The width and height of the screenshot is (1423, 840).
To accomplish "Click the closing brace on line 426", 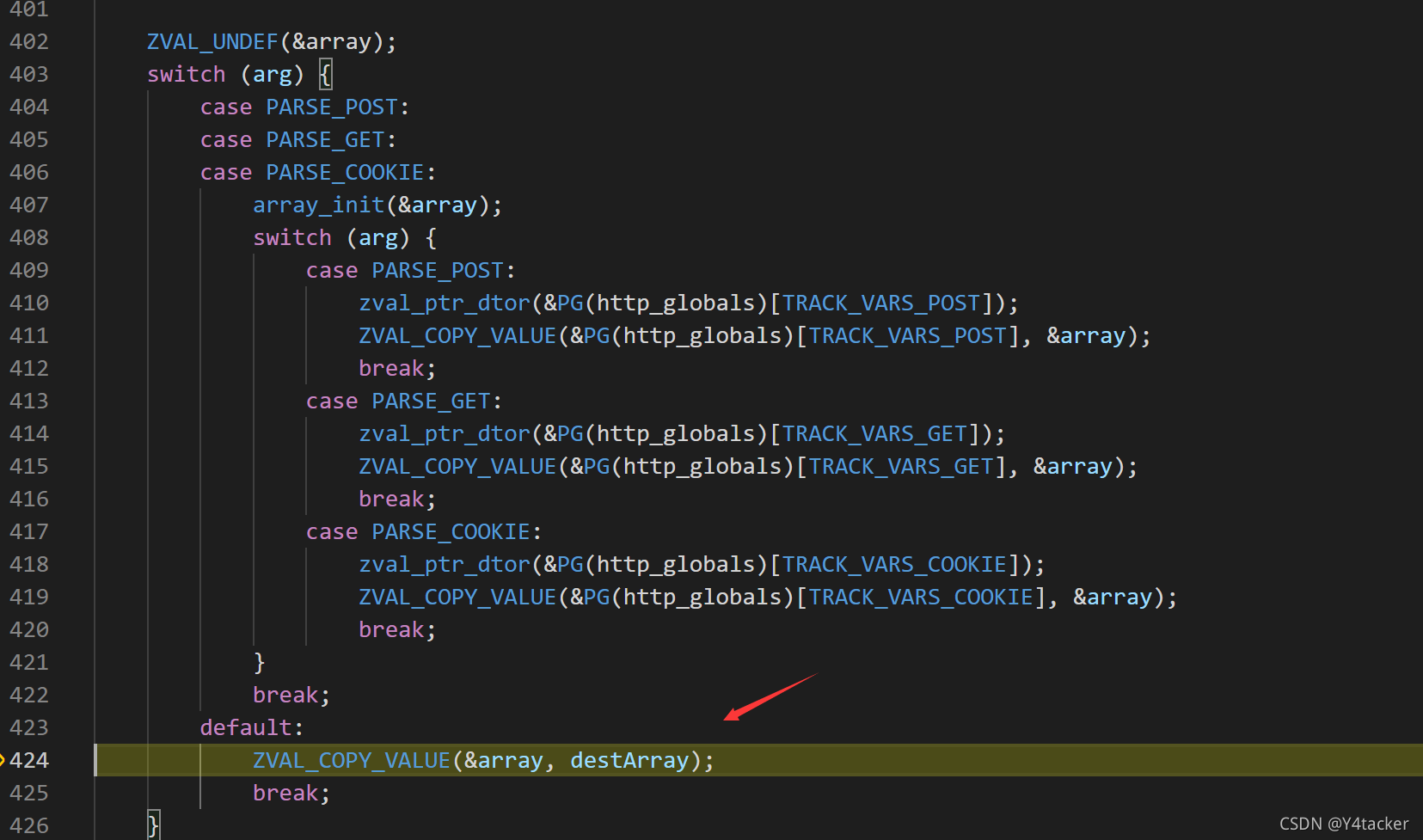I will click(x=154, y=825).
